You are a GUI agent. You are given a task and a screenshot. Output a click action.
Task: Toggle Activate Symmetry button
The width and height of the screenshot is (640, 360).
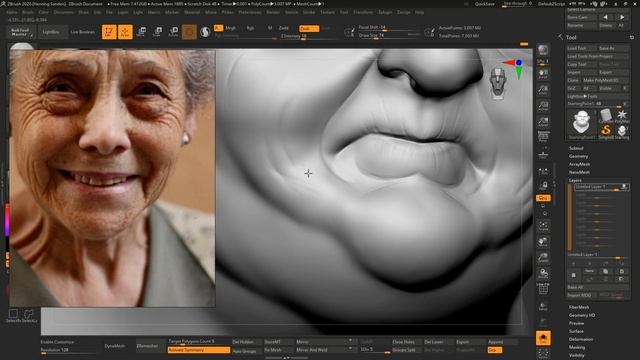199,350
